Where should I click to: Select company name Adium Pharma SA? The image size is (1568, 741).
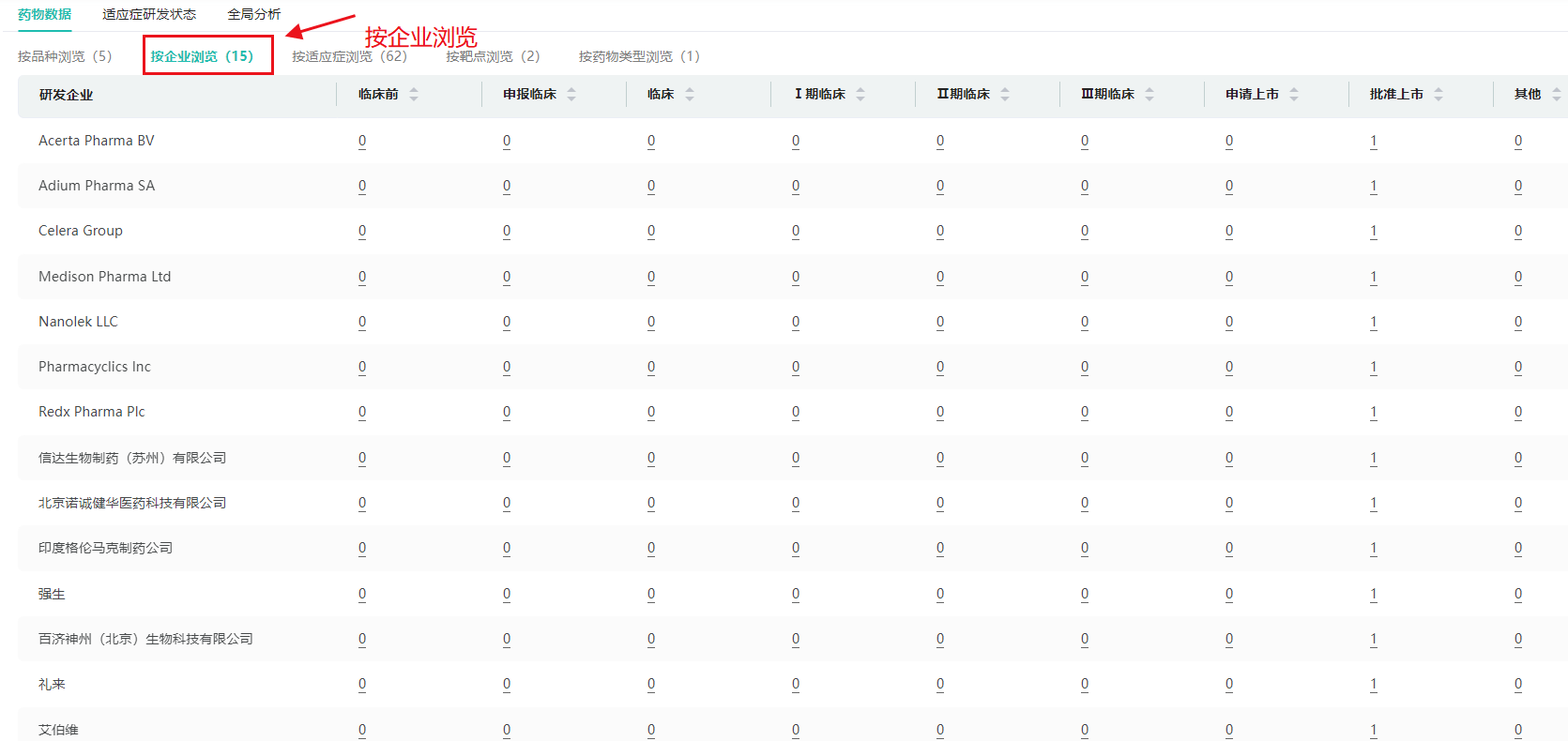97,186
